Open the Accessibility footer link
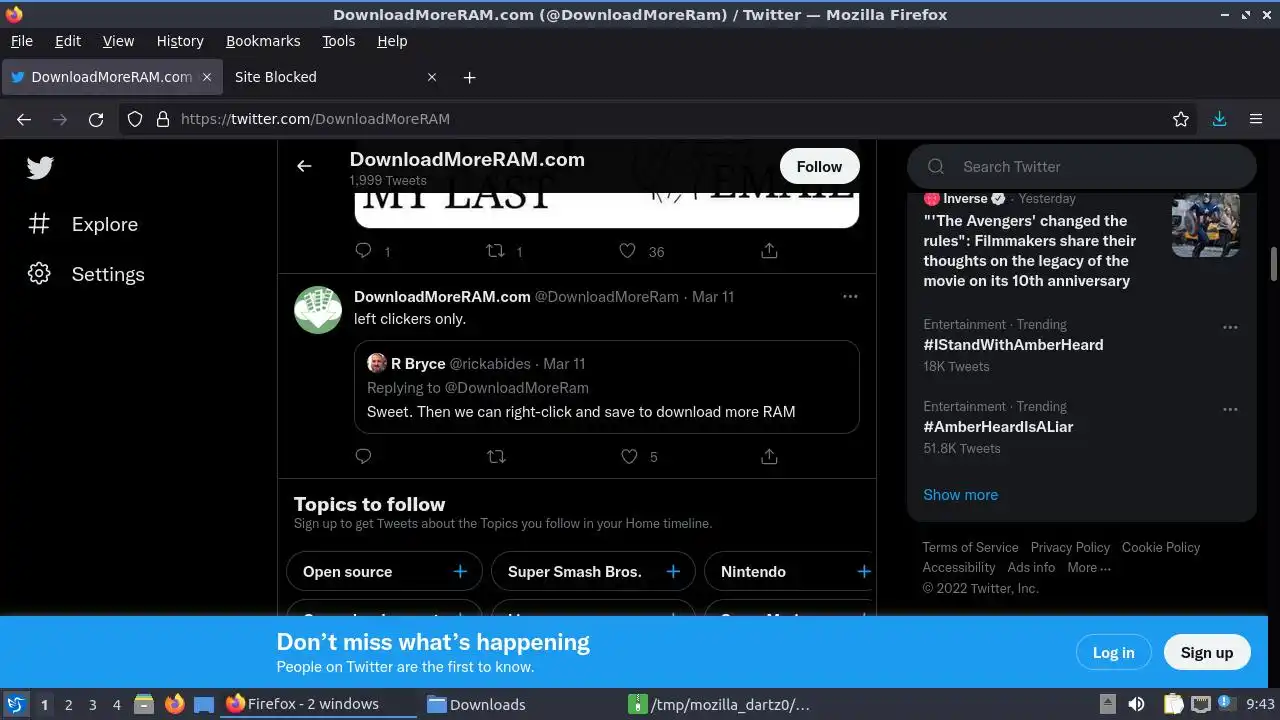This screenshot has width=1280, height=720. 959,568
